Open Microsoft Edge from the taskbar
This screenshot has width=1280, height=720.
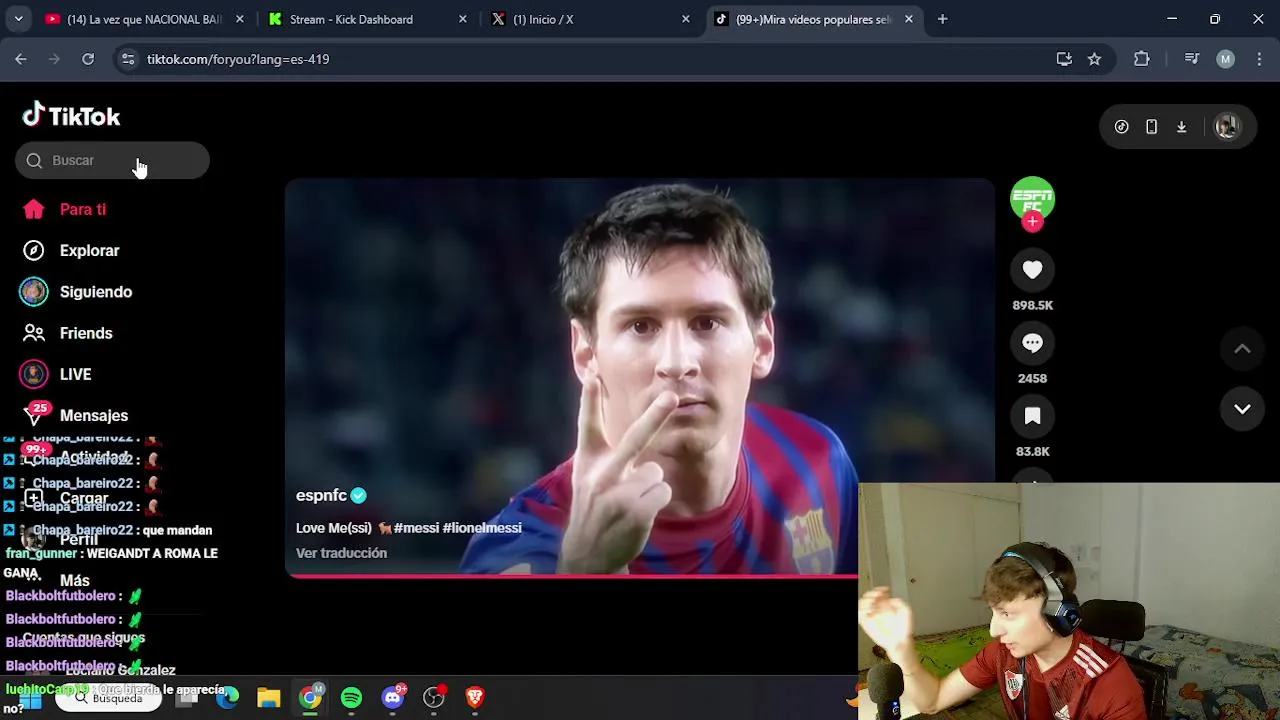228,697
